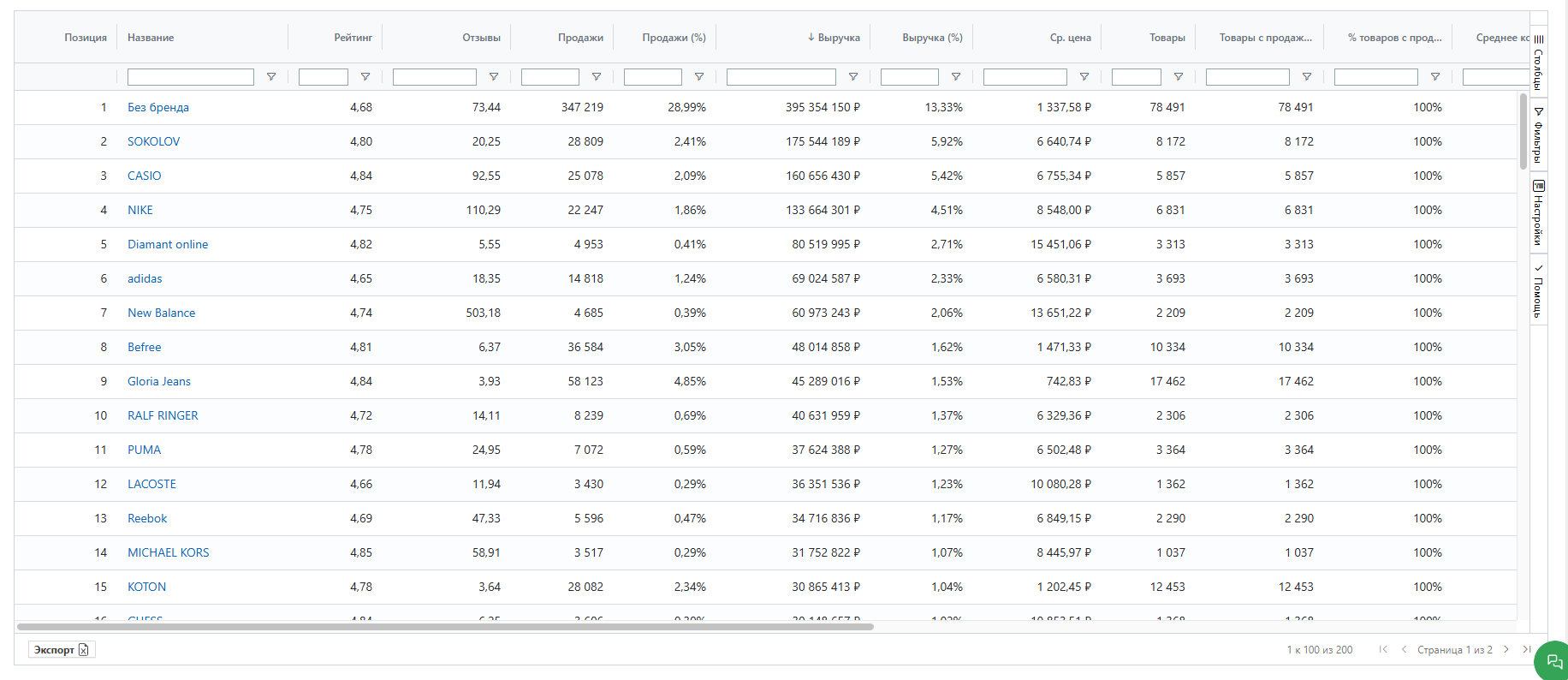This screenshot has height=680, width=1568.
Task: Open the SOKOLOV brand link
Action: pos(153,141)
